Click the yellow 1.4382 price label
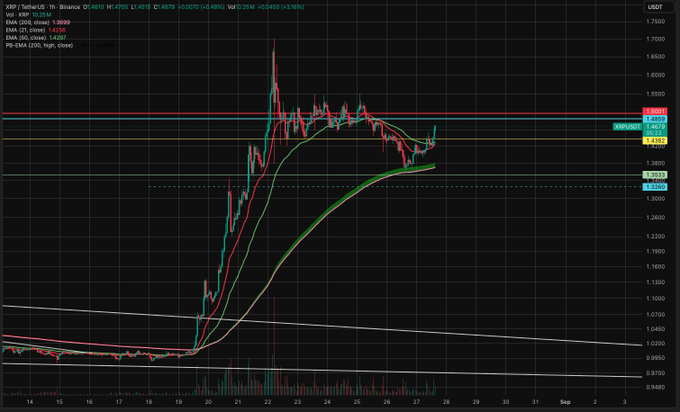Image resolution: width=680 pixels, height=412 pixels. coord(655,141)
